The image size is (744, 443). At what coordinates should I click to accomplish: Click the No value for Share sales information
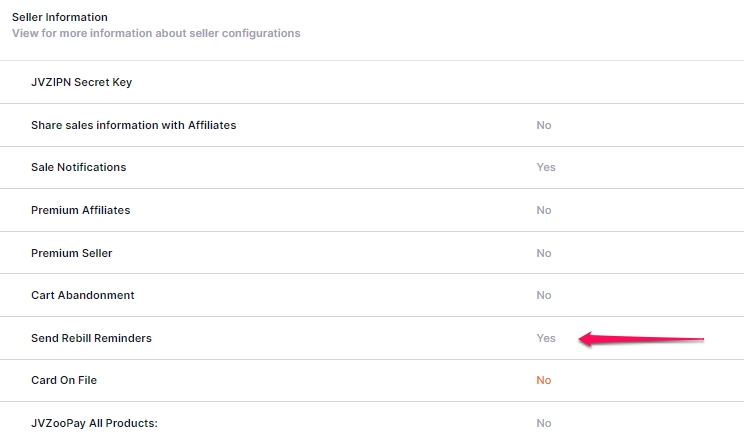[544, 125]
